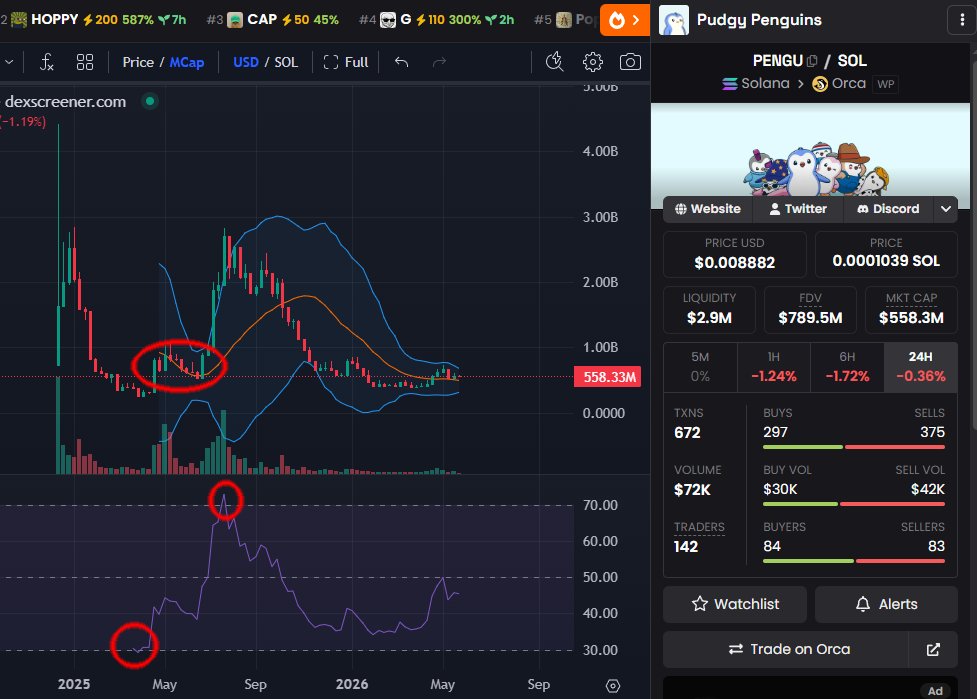Open the Trade on Orca external link icon
This screenshot has width=977, height=699.
[x=933, y=650]
